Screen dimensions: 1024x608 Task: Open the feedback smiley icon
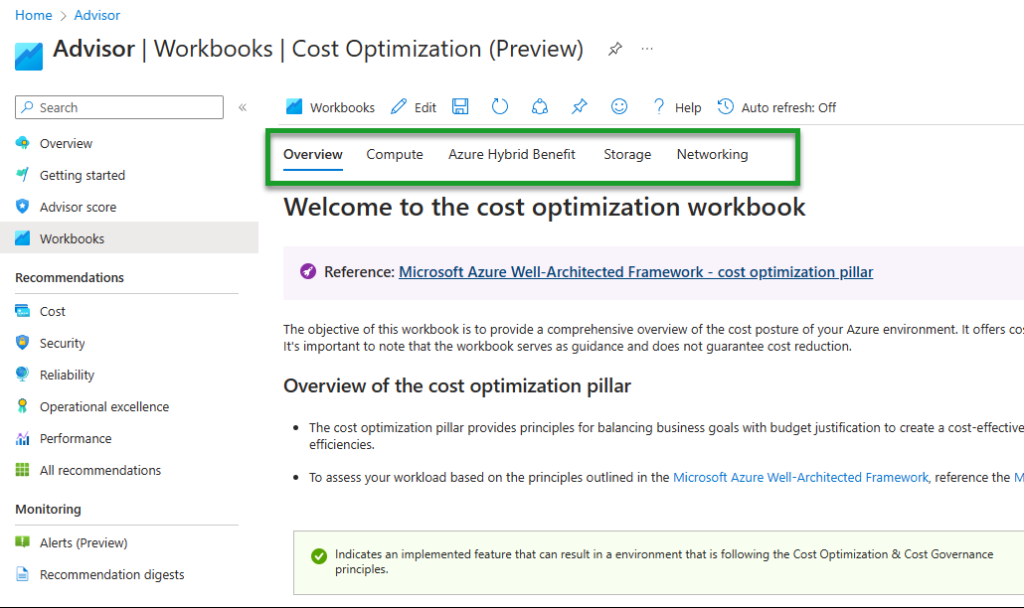point(619,107)
